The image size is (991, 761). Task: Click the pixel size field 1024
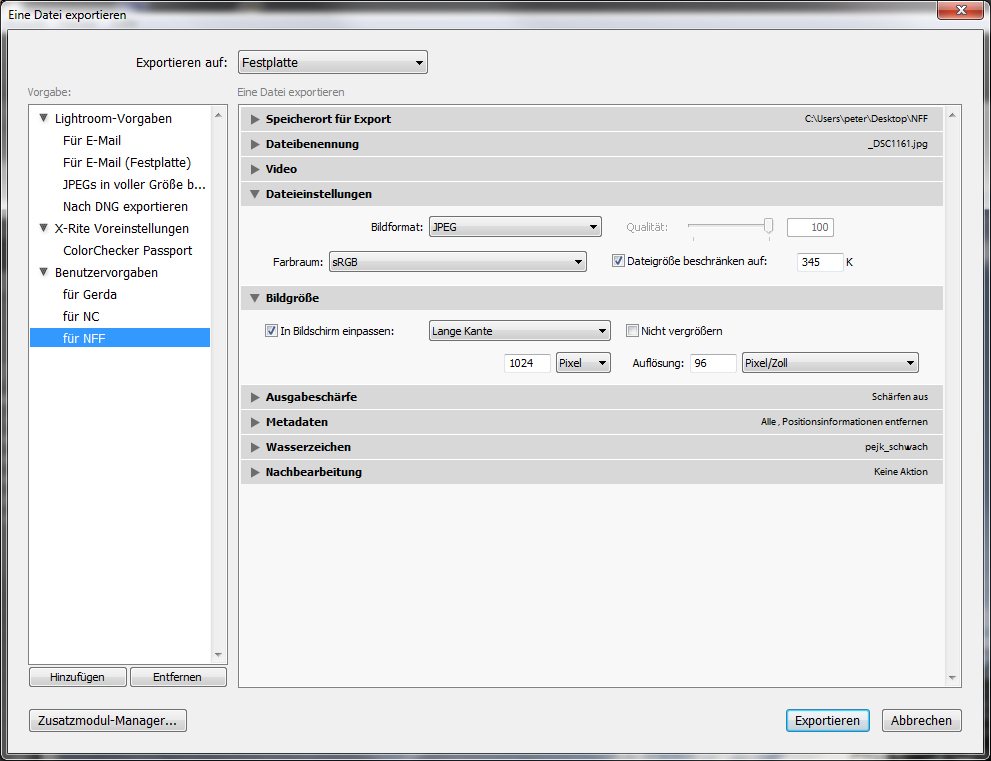point(527,363)
